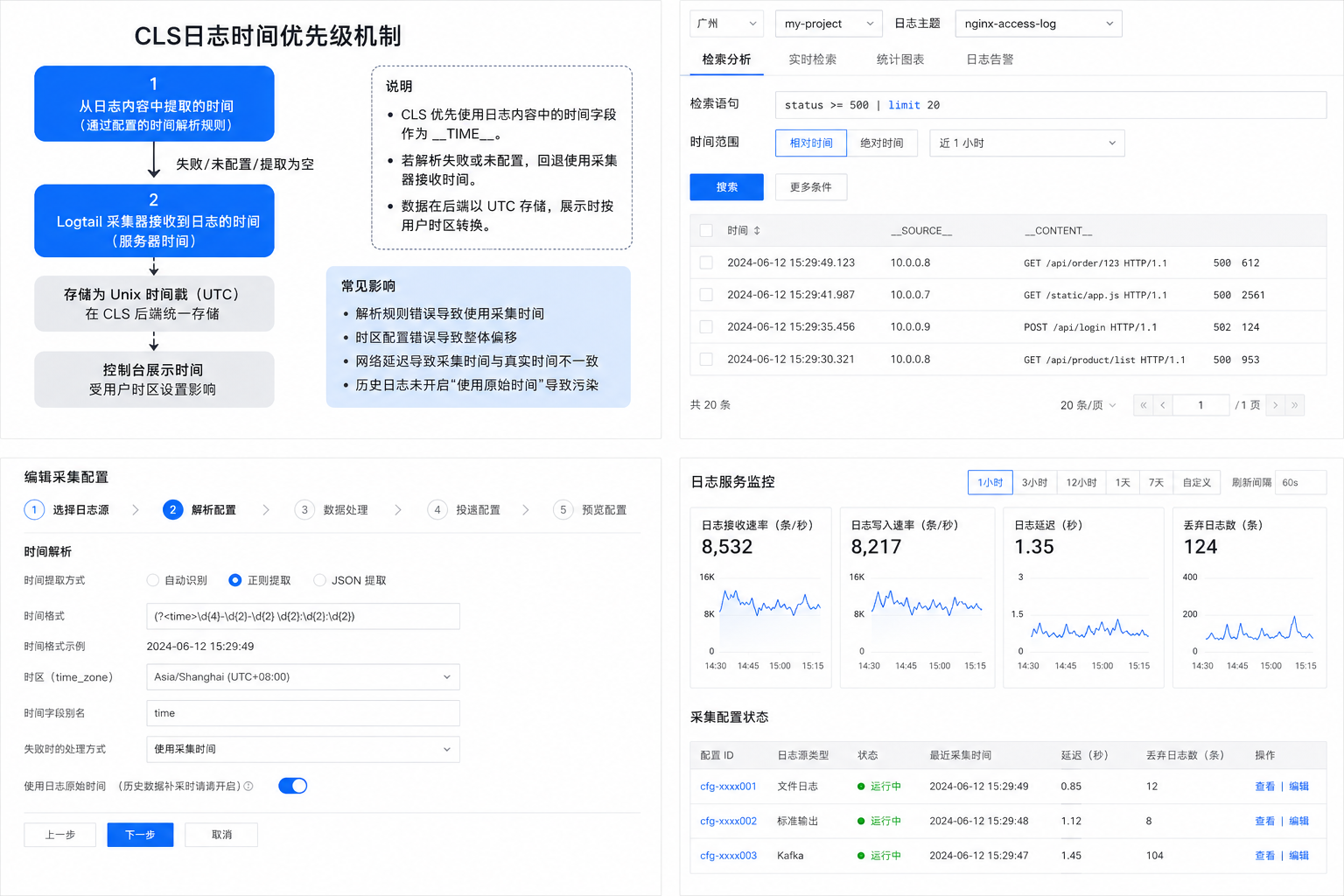The width and height of the screenshot is (1344, 896).
Task: Open the 20 条/页 page size dropdown
Action: [x=1088, y=405]
